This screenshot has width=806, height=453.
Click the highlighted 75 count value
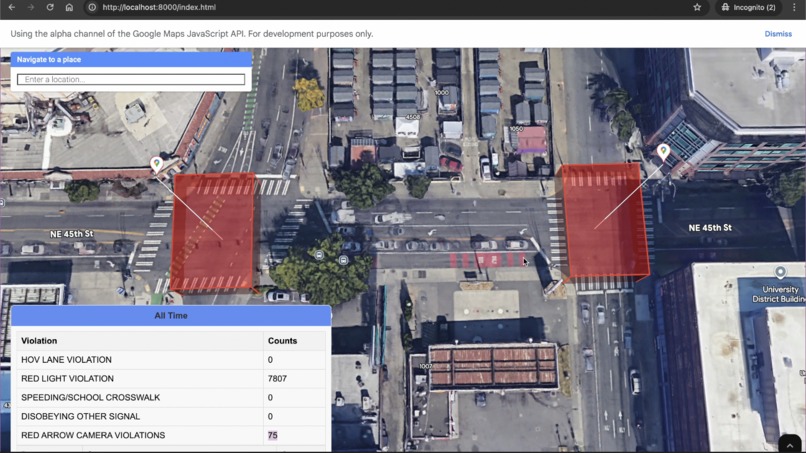click(x=272, y=436)
